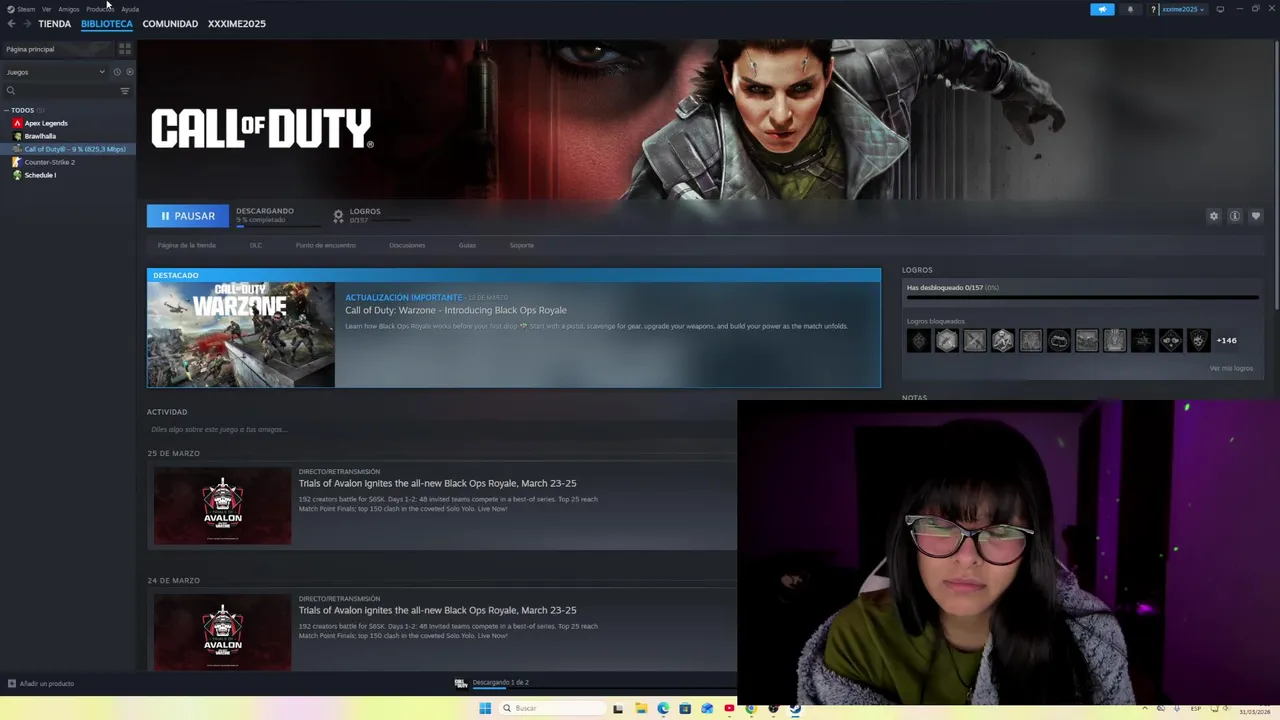This screenshot has width=1280, height=720.
Task: Open Trials of Avalon March 25 post
Action: pyautogui.click(x=437, y=483)
